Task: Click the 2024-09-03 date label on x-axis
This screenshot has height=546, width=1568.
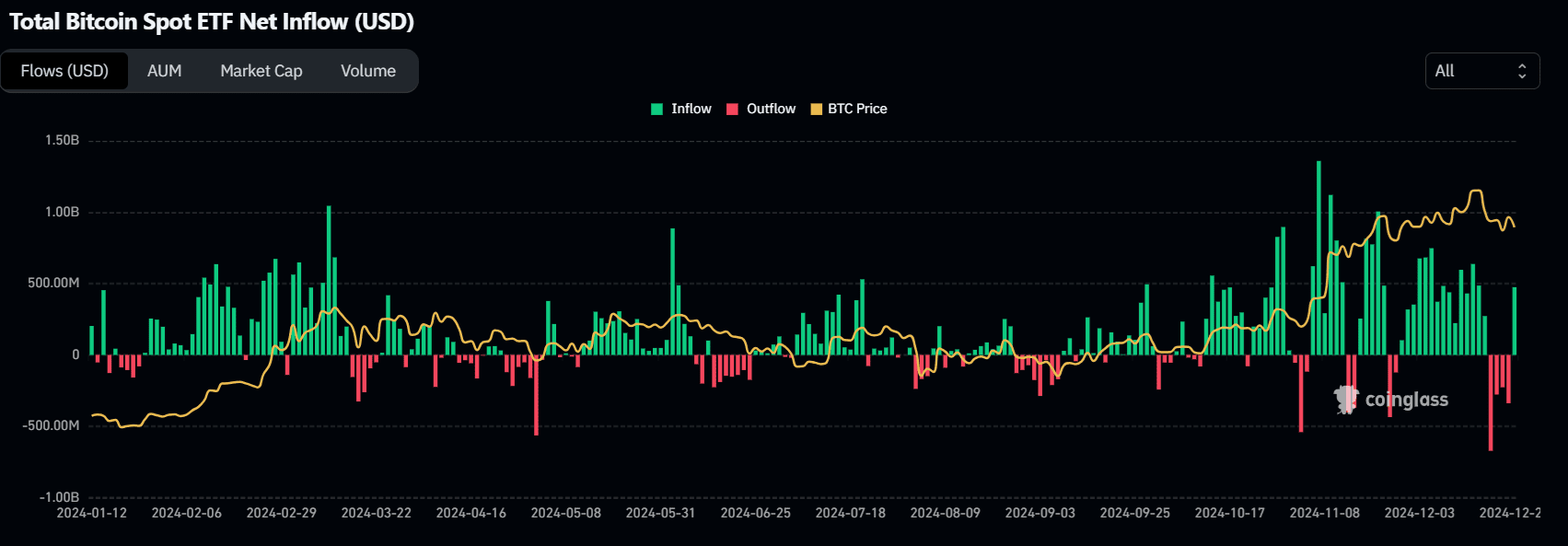Action: 1040,513
